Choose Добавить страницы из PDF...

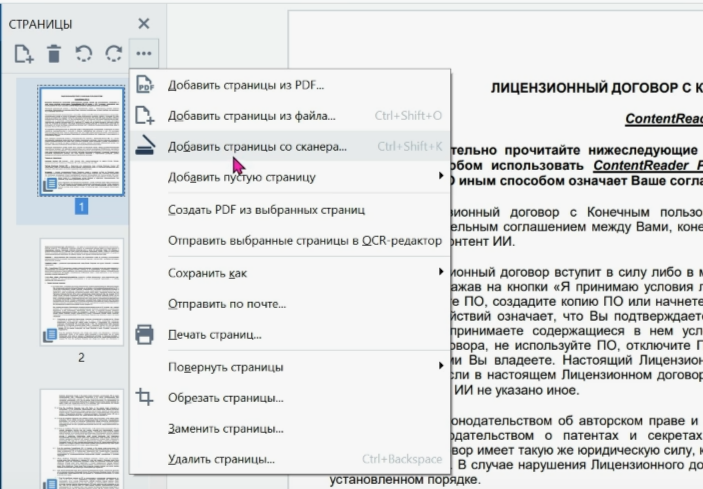[290, 85]
